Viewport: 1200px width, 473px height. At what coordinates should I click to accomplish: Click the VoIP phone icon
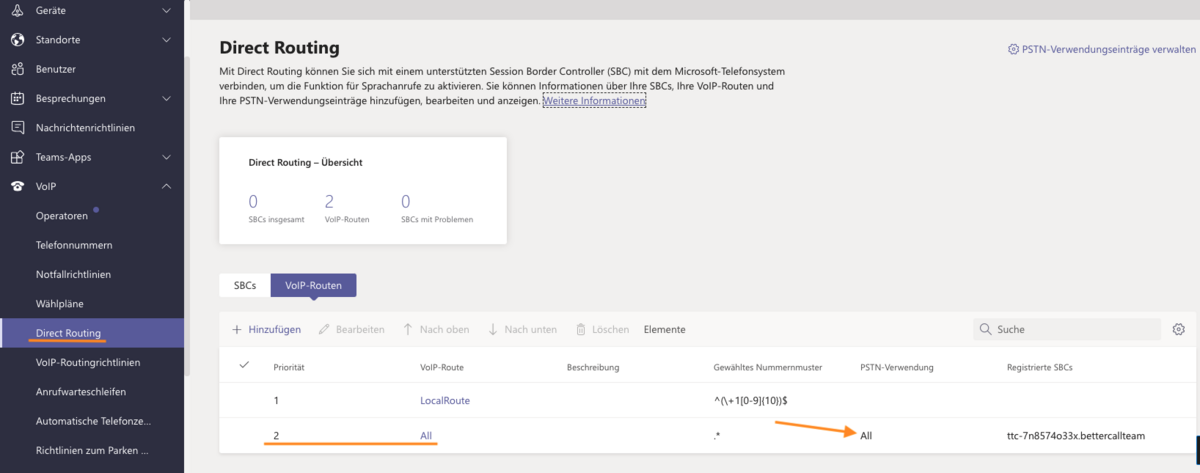click(17, 186)
